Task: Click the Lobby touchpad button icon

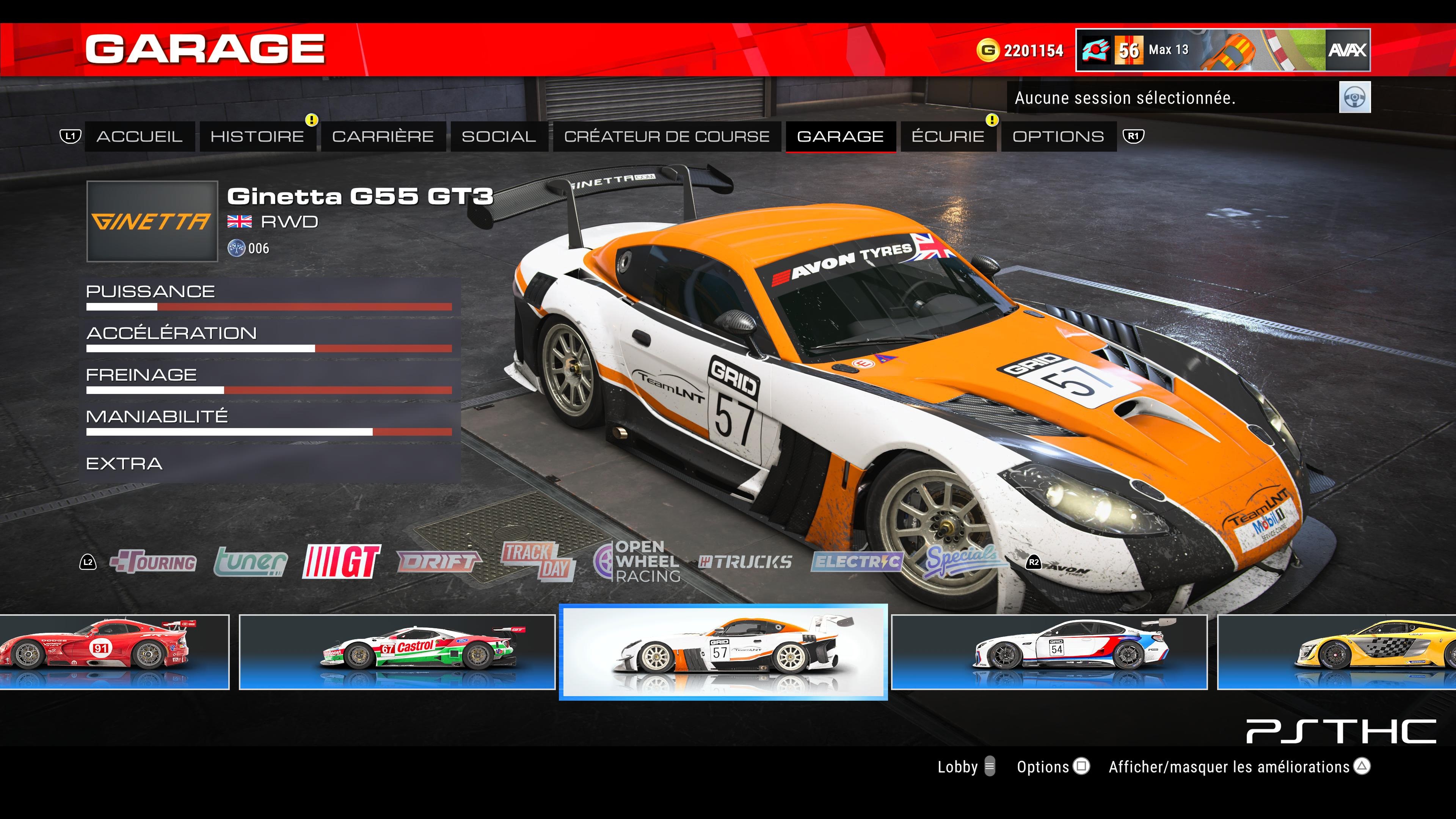Action: [990, 766]
